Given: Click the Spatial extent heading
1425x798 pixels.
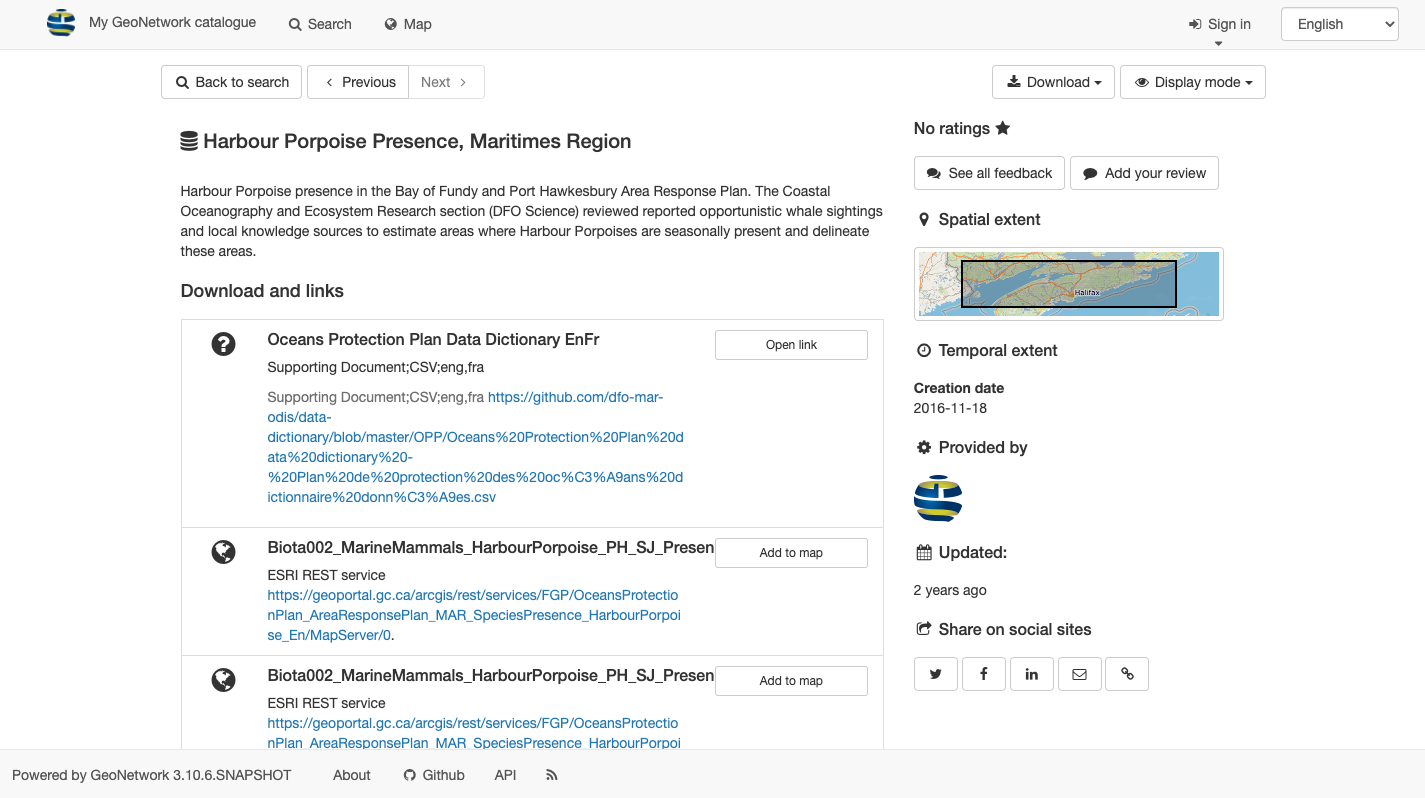Looking at the screenshot, I should coord(989,220).
